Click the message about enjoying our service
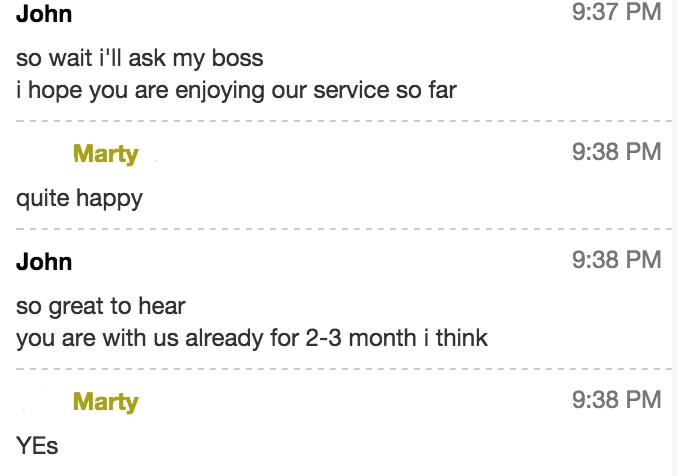678x476 pixels. point(237,91)
